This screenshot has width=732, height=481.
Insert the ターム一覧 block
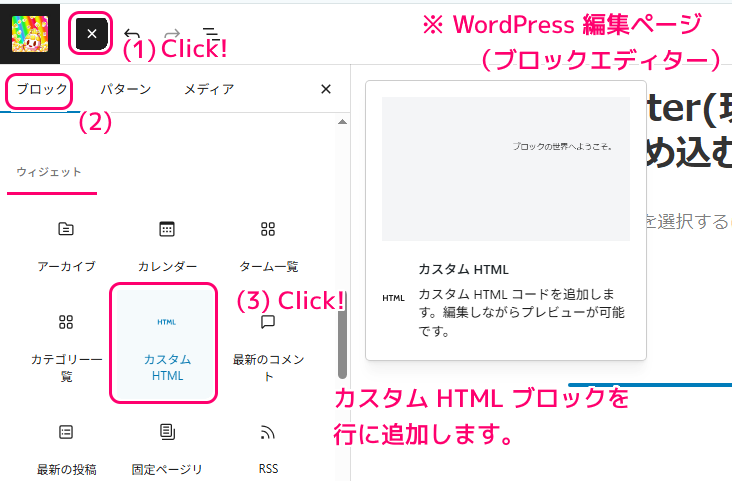click(x=268, y=247)
